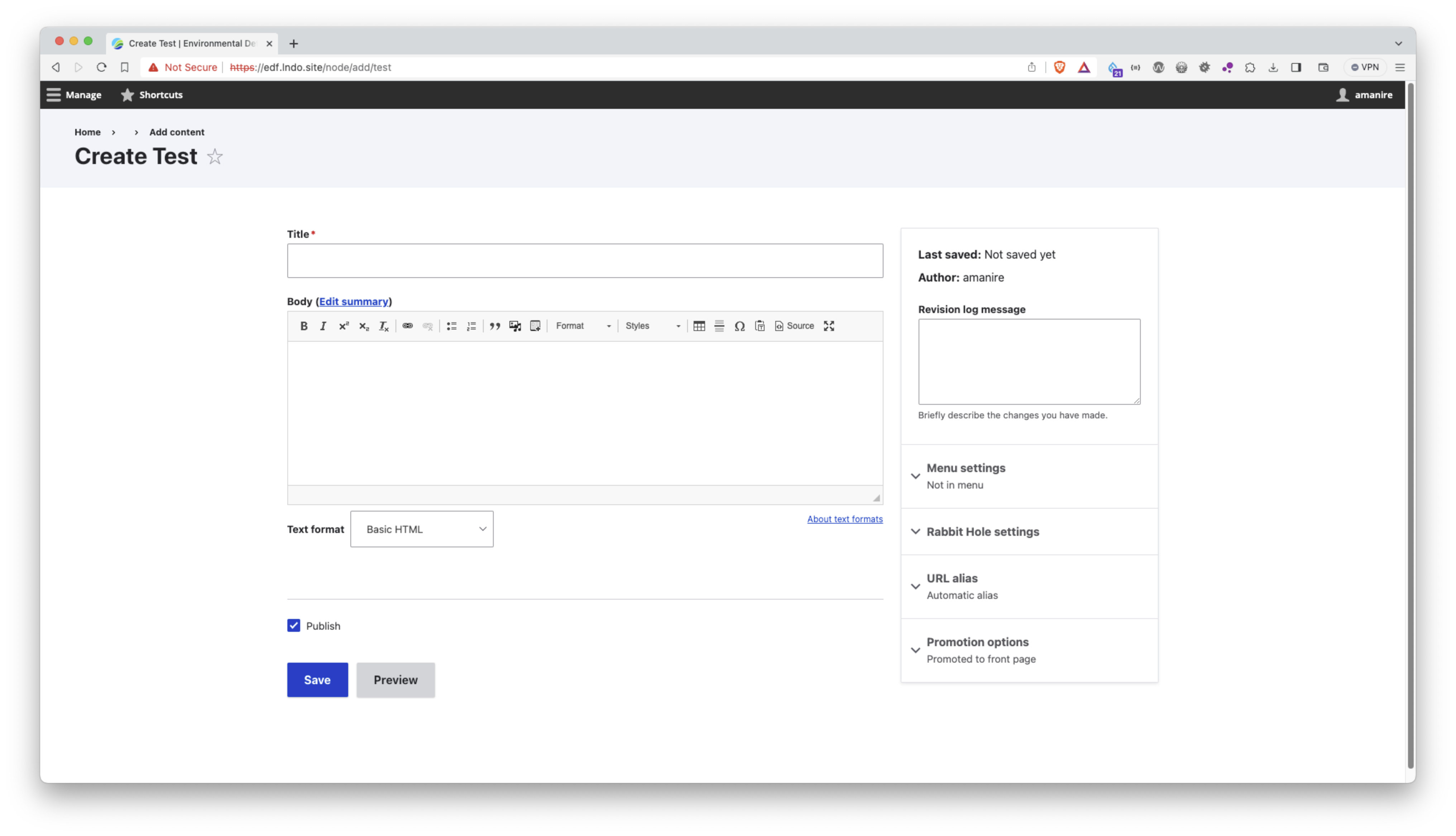Toggle subscript formatting in the editor
Image resolution: width=1456 pixels, height=836 pixels.
pos(363,326)
